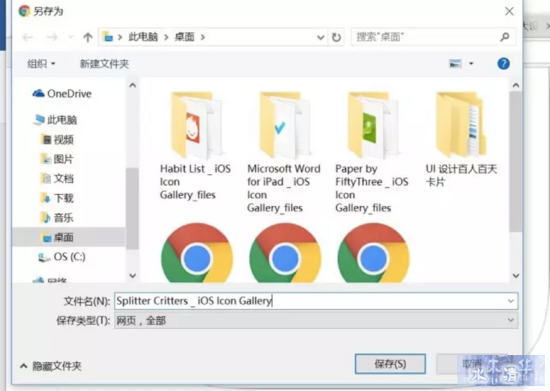
Task: Click the blue help question mark icon
Action: coord(503,64)
